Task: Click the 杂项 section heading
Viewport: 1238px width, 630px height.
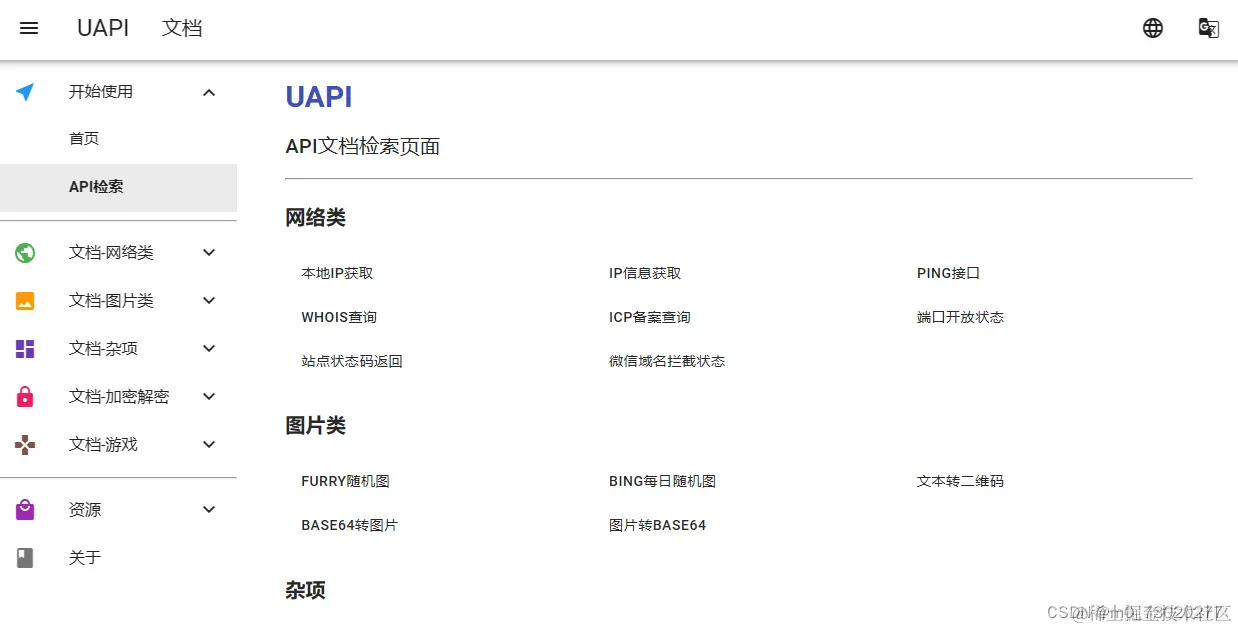Action: point(305,590)
